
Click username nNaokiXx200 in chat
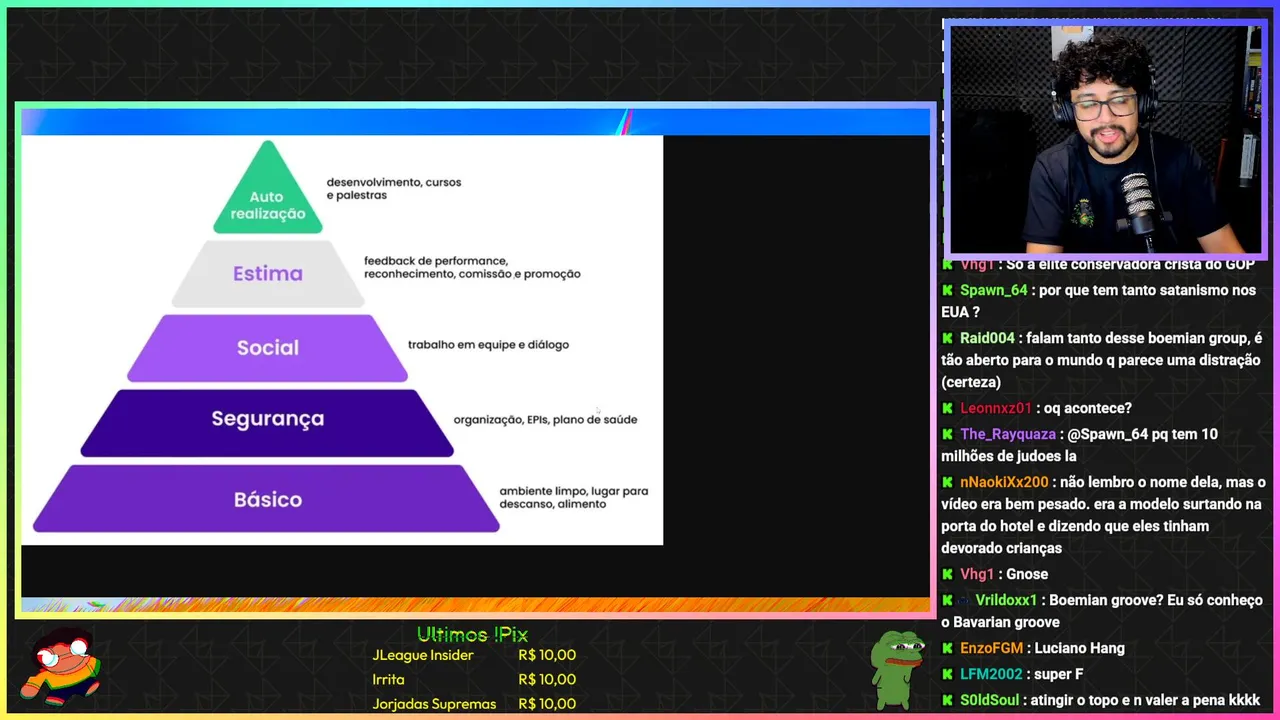[x=1004, y=482]
